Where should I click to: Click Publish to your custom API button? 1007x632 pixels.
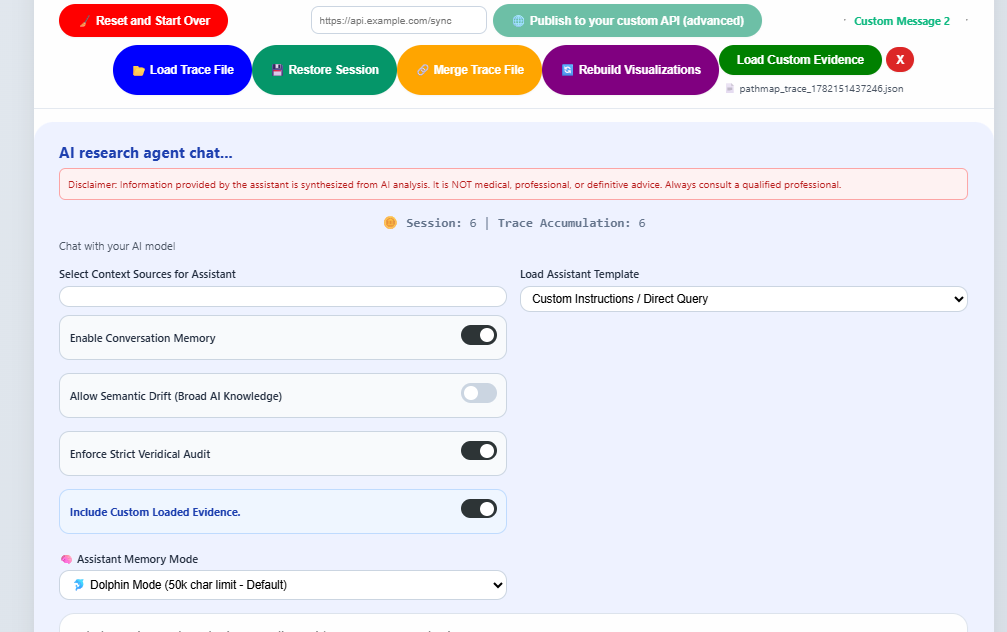coord(627,21)
